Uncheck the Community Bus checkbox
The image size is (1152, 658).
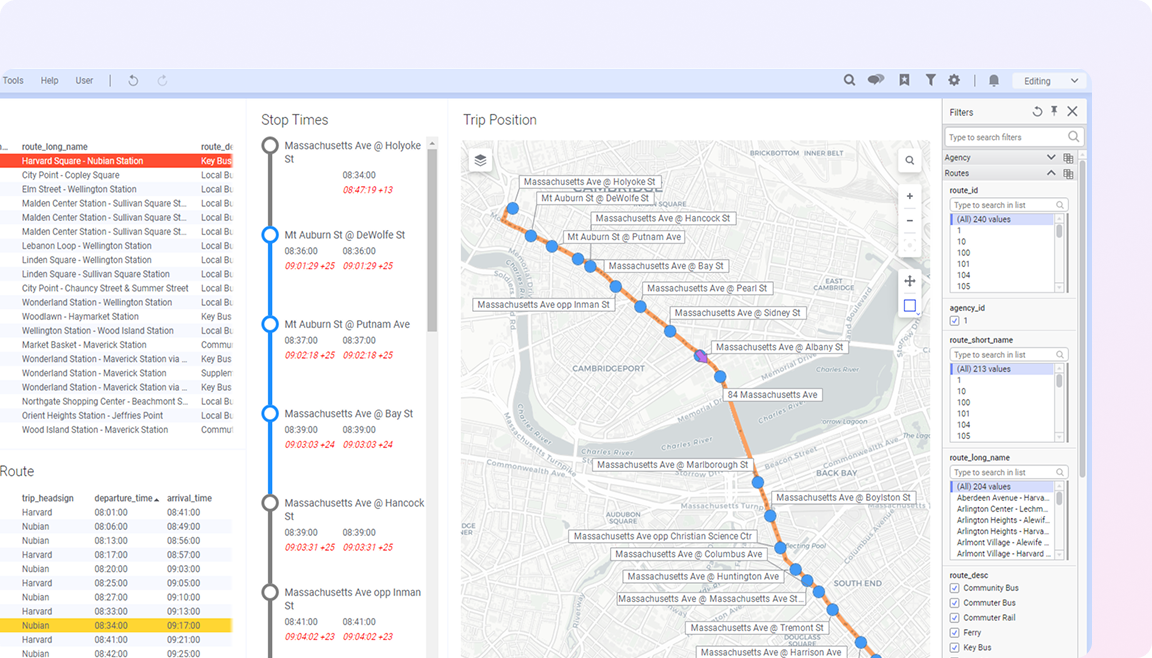click(x=954, y=588)
